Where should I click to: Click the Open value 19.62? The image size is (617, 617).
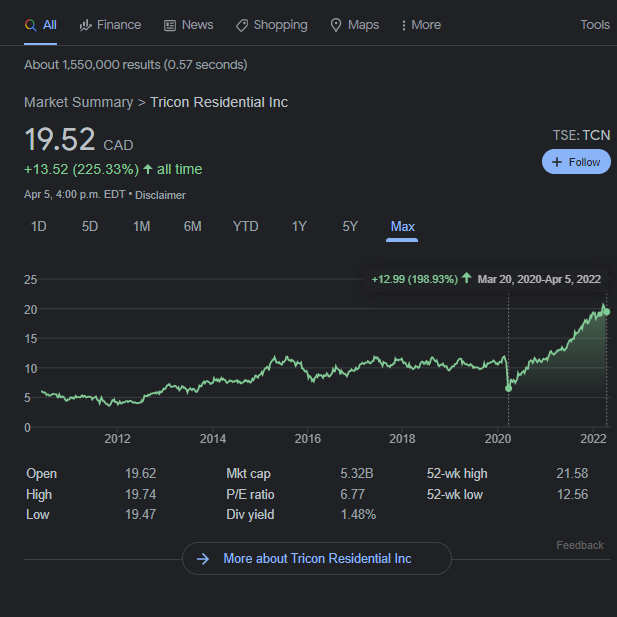click(140, 473)
